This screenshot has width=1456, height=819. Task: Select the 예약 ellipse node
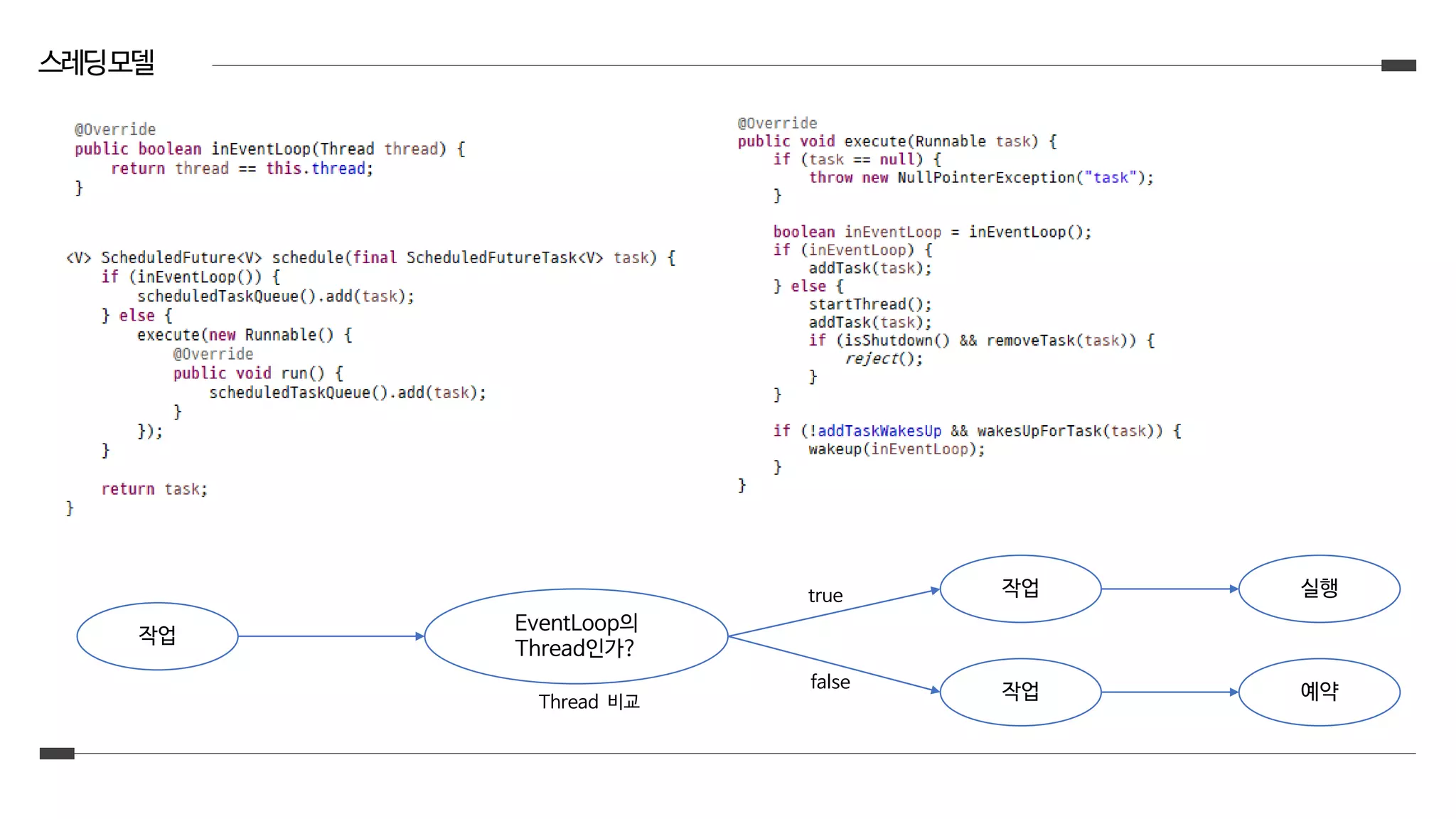[1319, 692]
